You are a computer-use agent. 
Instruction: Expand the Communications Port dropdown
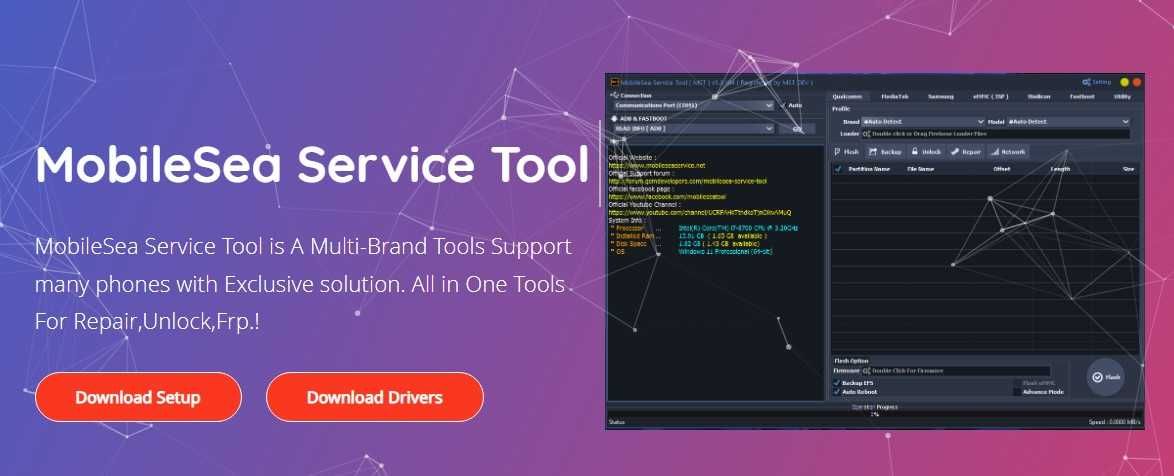[693, 106]
